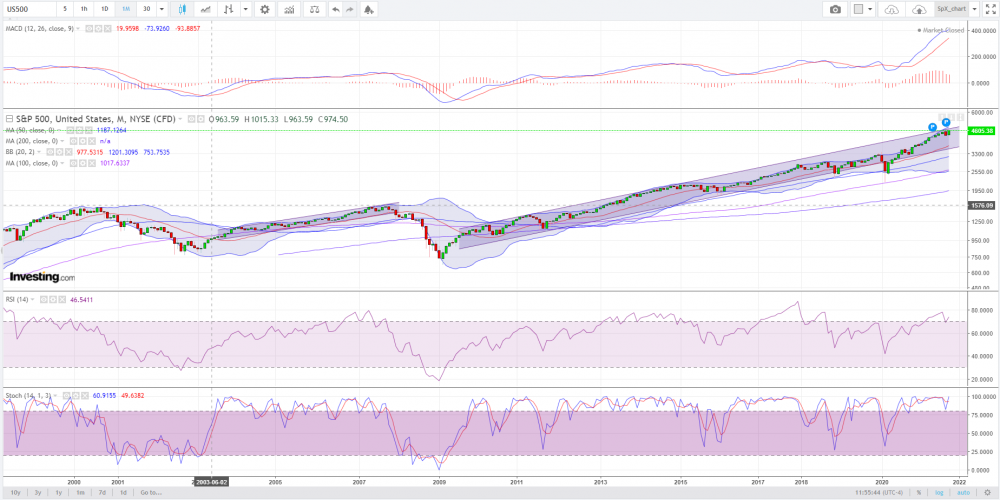Set the date range to 10y
This screenshot has height=500, width=1000.
point(14,492)
